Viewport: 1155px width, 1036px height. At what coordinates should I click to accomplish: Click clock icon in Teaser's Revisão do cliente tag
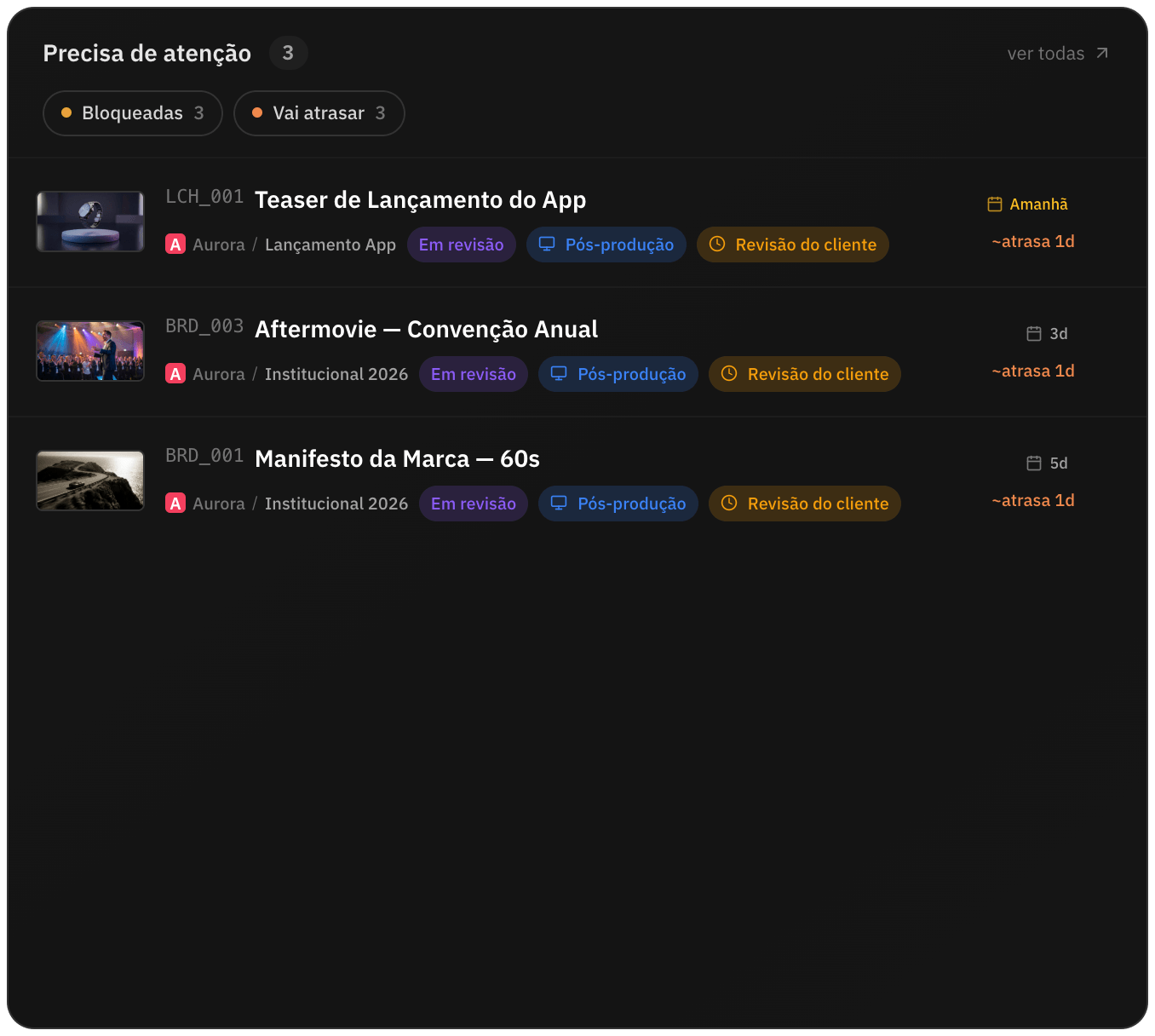(717, 244)
